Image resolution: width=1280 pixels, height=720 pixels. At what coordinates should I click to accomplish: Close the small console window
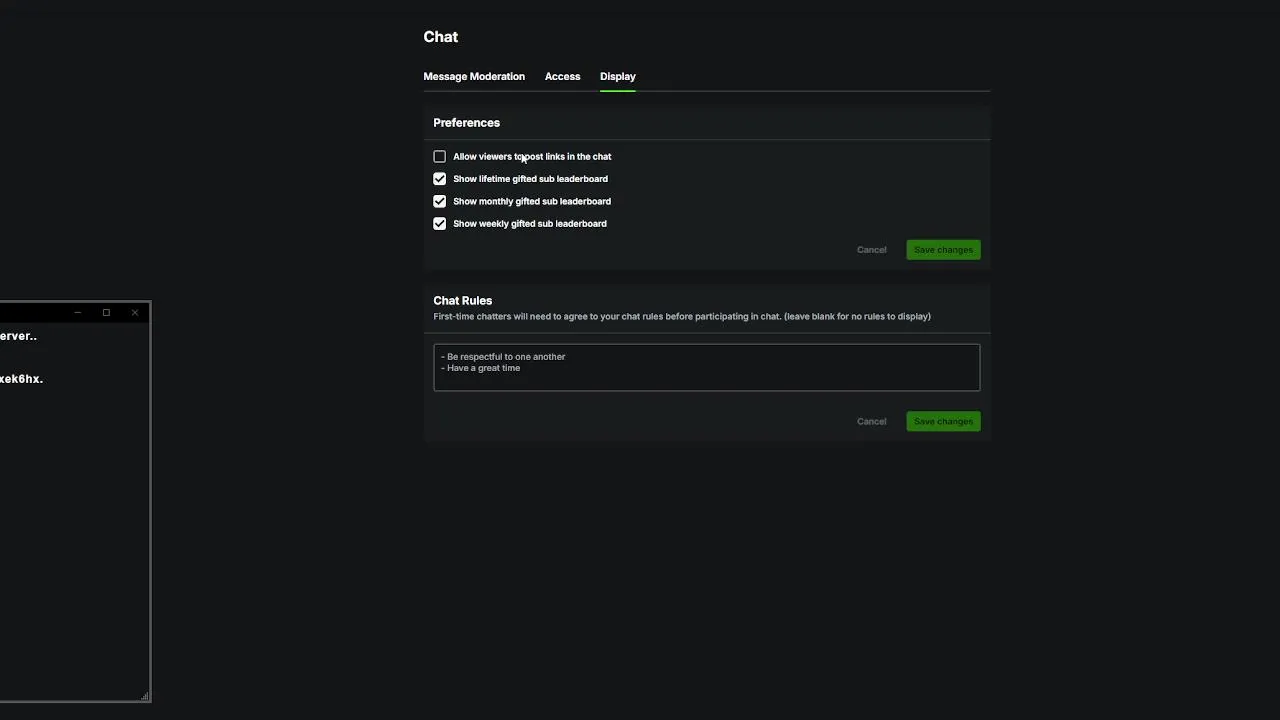pyautogui.click(x=135, y=313)
